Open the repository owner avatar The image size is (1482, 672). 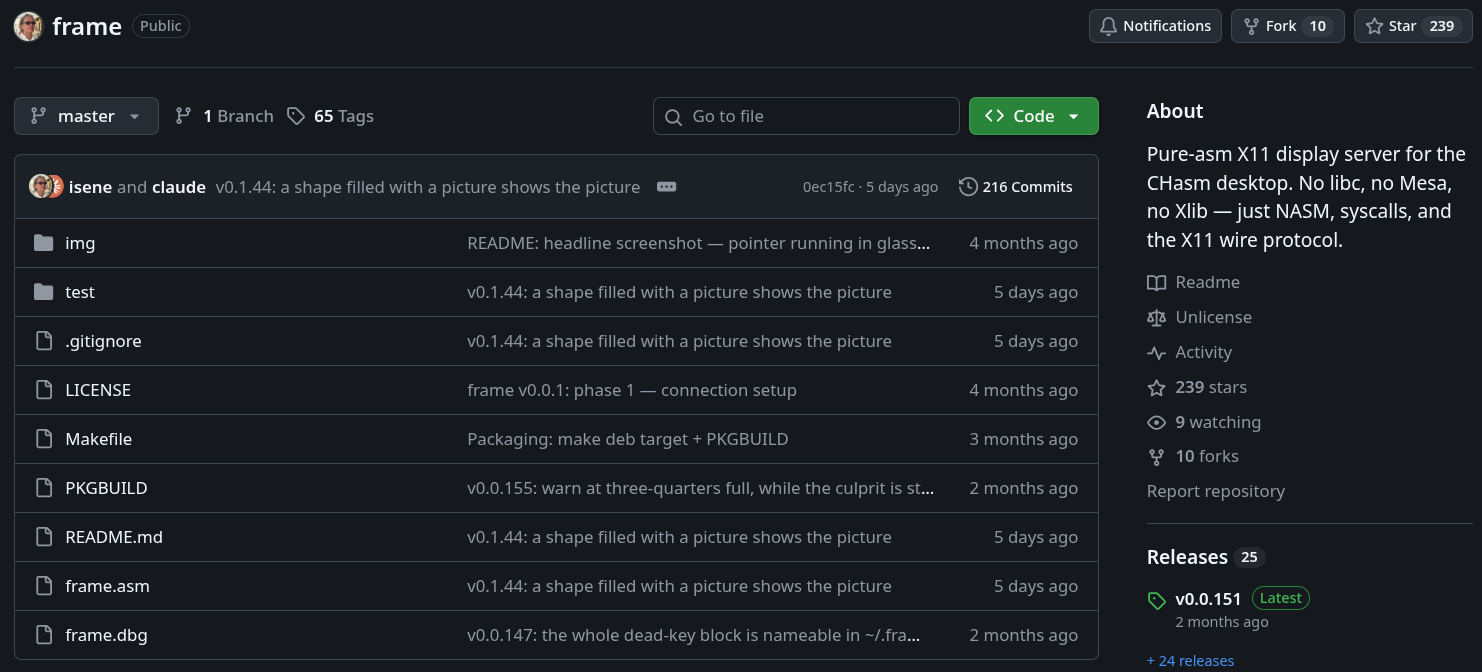(28, 26)
